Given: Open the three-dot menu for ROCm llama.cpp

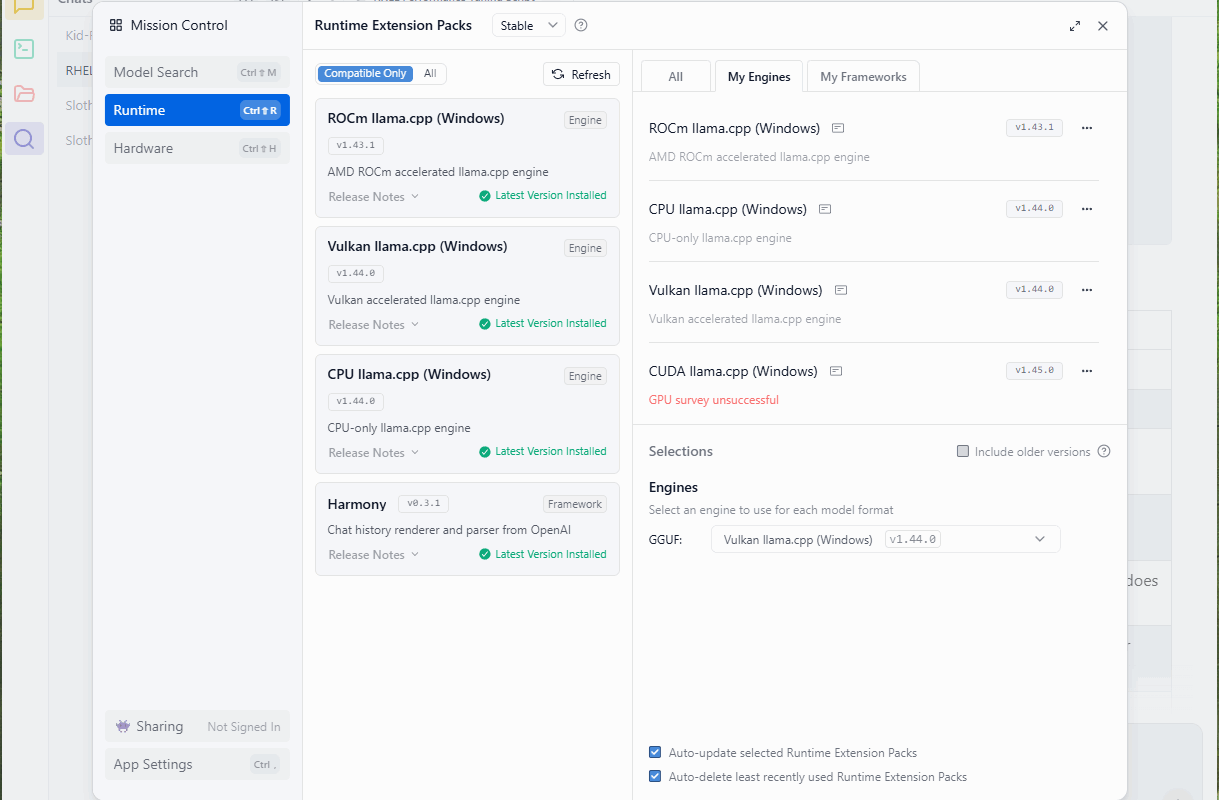Looking at the screenshot, I should (x=1087, y=128).
